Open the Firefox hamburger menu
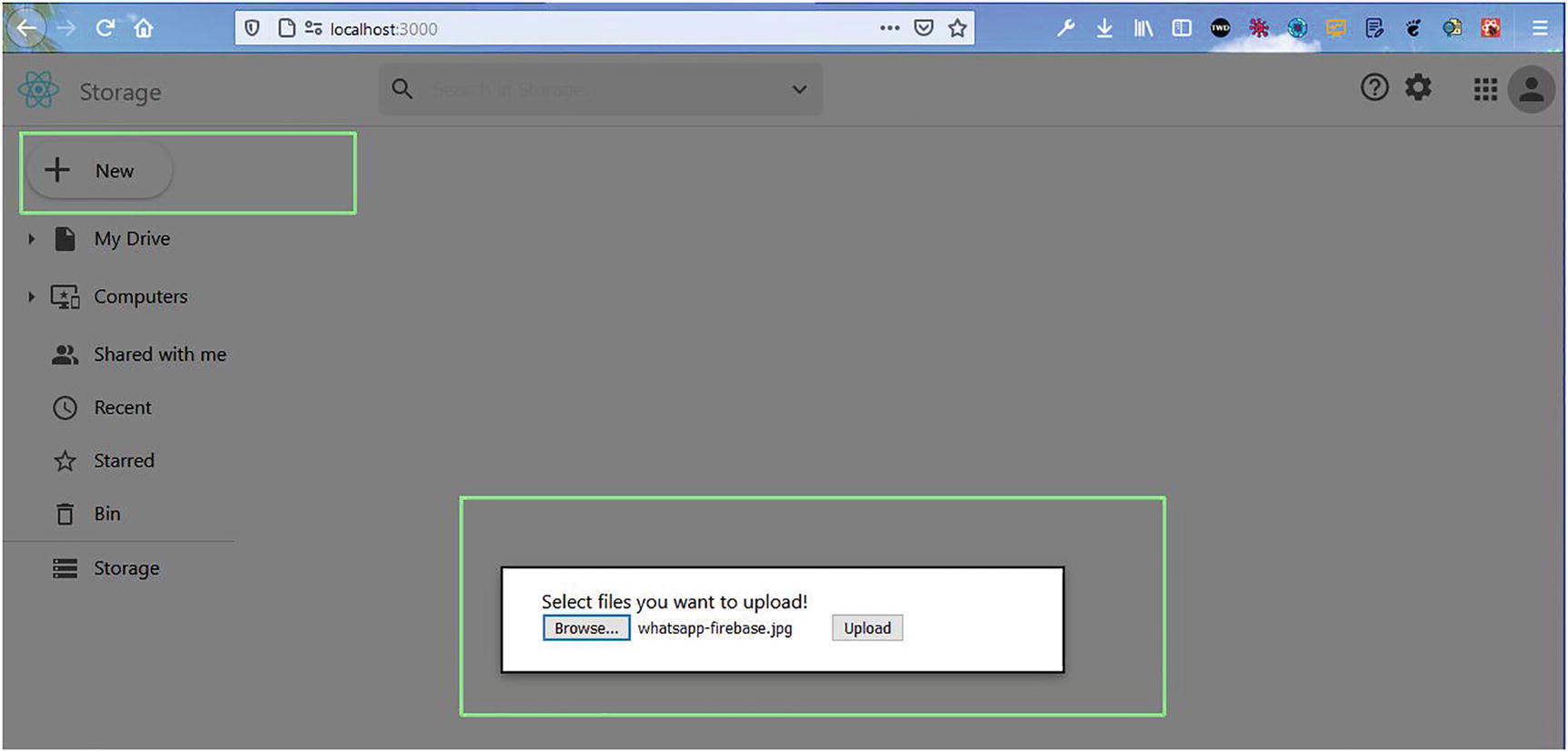The height and width of the screenshot is (752, 1568). tap(1539, 28)
